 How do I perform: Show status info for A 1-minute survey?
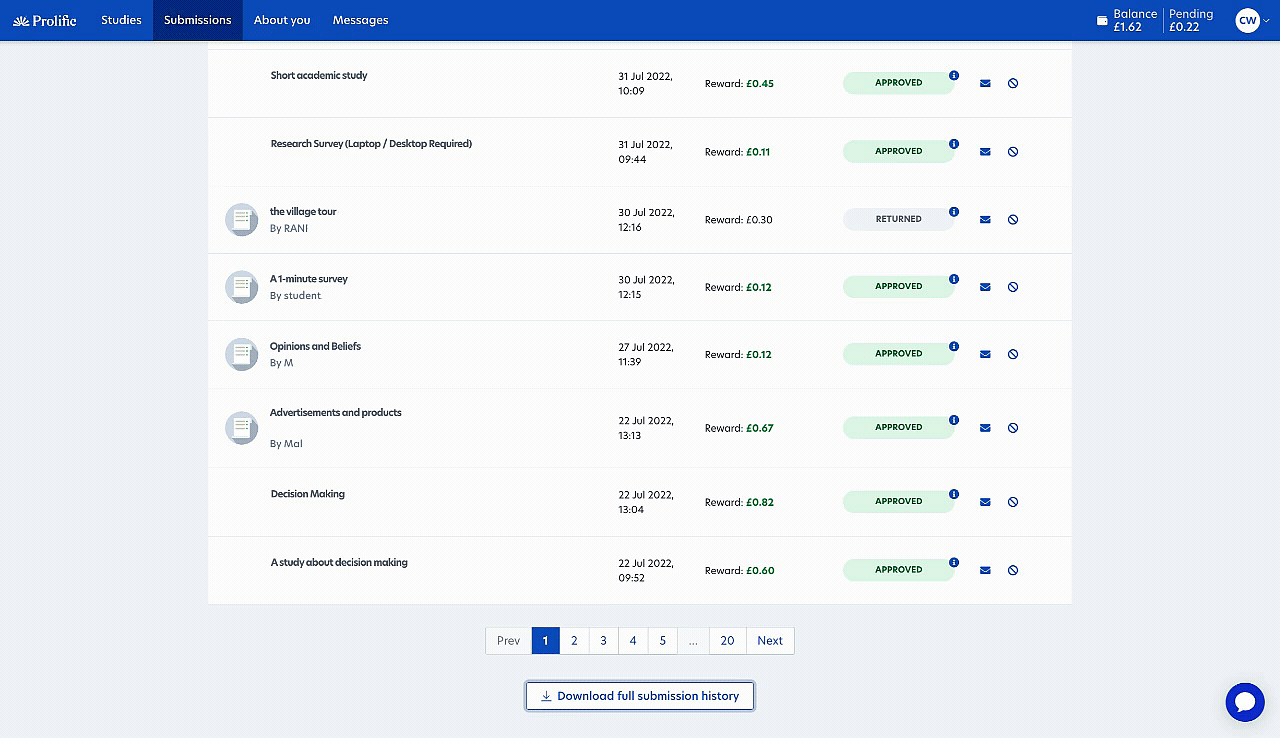[x=954, y=279]
